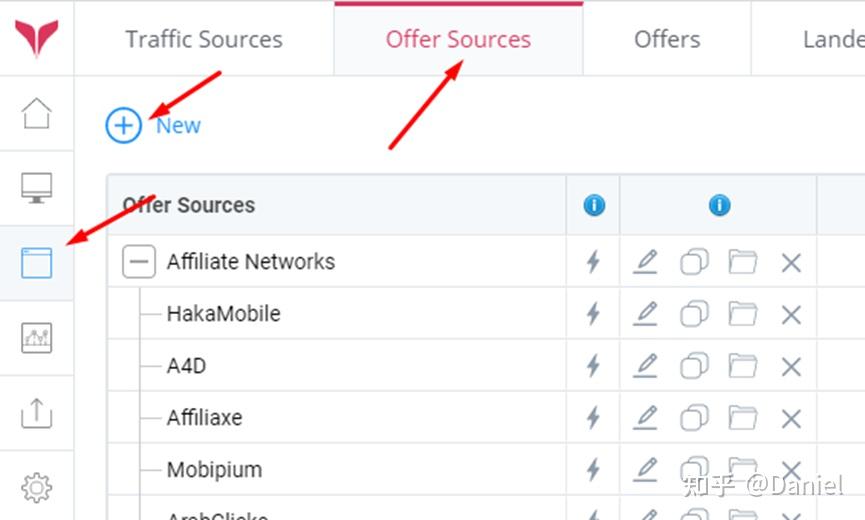Select the HakaMobile offer source row
865x520 pixels.
pyautogui.click(x=223, y=314)
